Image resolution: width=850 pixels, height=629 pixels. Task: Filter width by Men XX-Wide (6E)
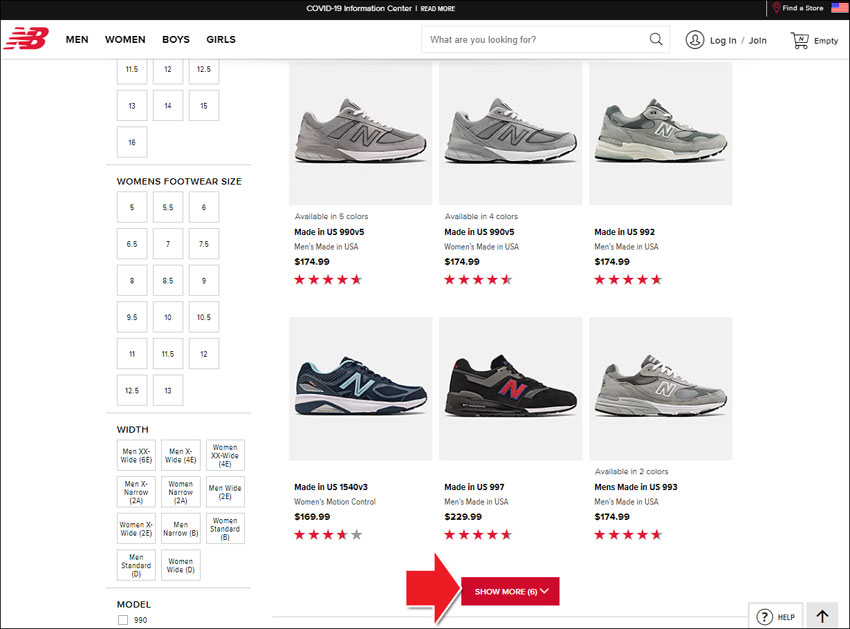[x=136, y=455]
